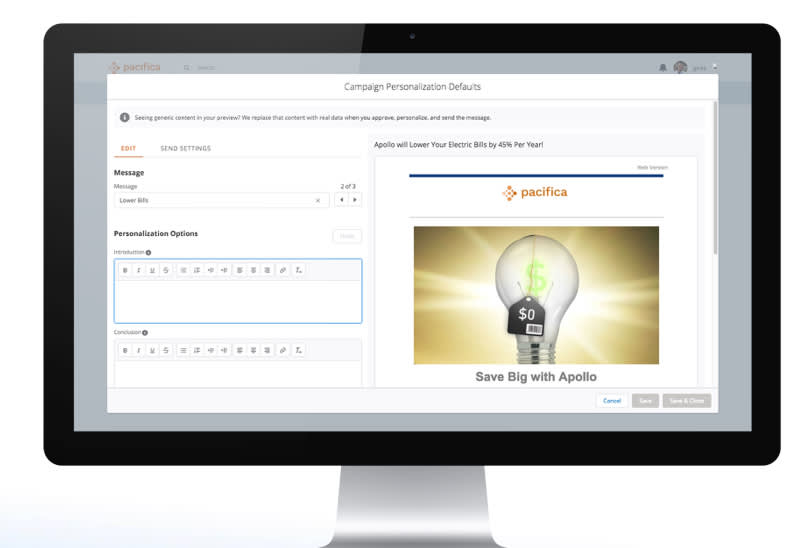This screenshot has width=804, height=548.
Task: Center align text in Introduction editor
Action: point(253,270)
